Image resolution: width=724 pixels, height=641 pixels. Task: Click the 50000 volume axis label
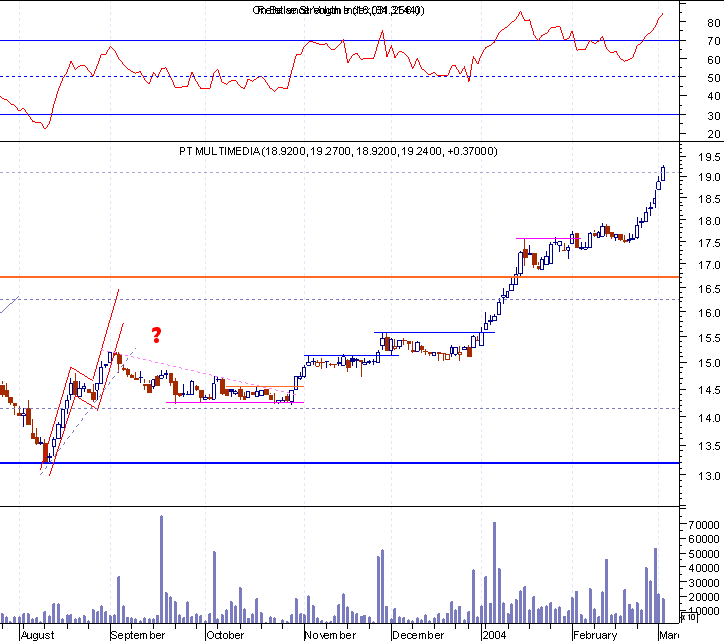[x=704, y=554]
